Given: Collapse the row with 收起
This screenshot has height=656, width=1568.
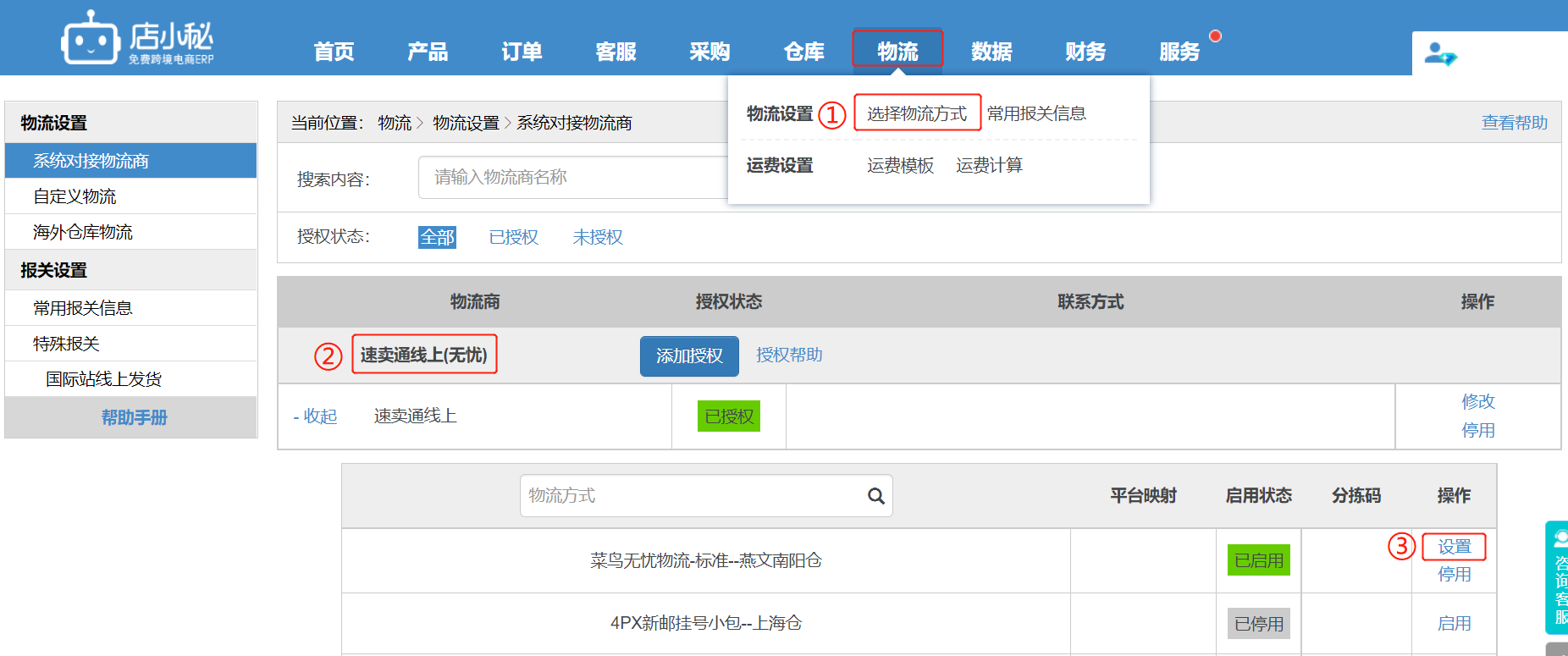Looking at the screenshot, I should 315,416.
